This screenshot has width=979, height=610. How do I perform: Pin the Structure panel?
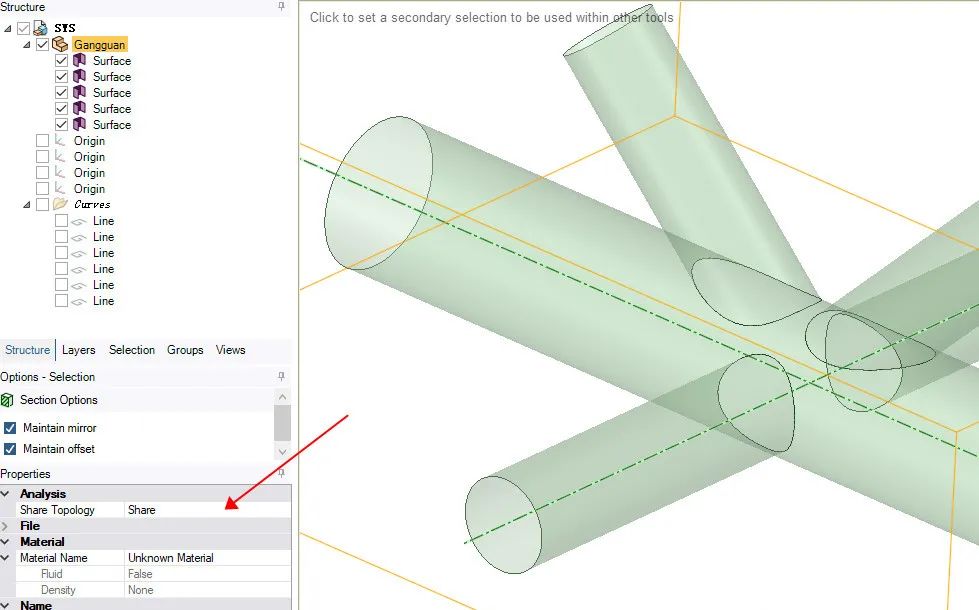[x=282, y=6]
